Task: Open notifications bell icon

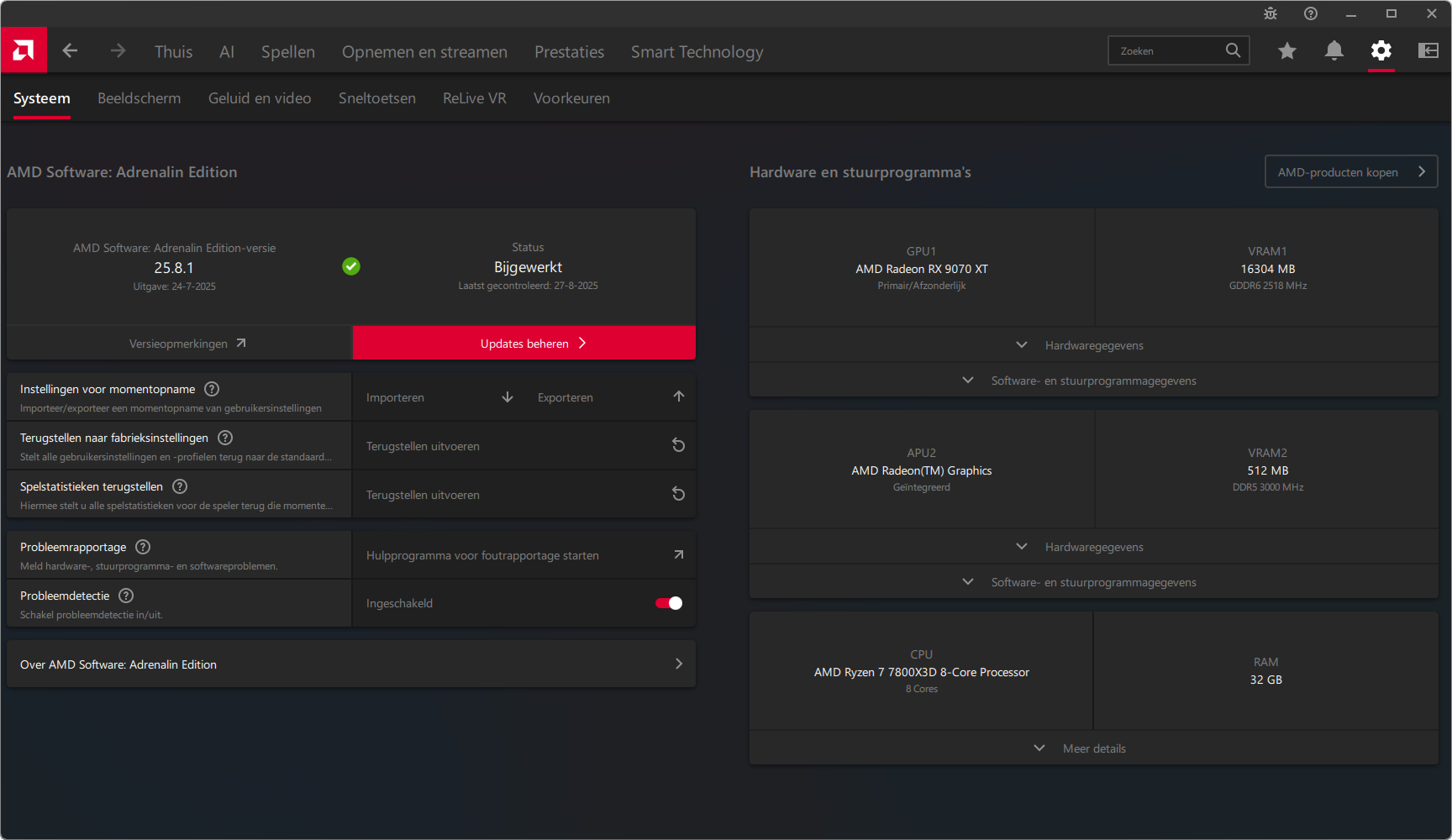Action: (x=1334, y=51)
